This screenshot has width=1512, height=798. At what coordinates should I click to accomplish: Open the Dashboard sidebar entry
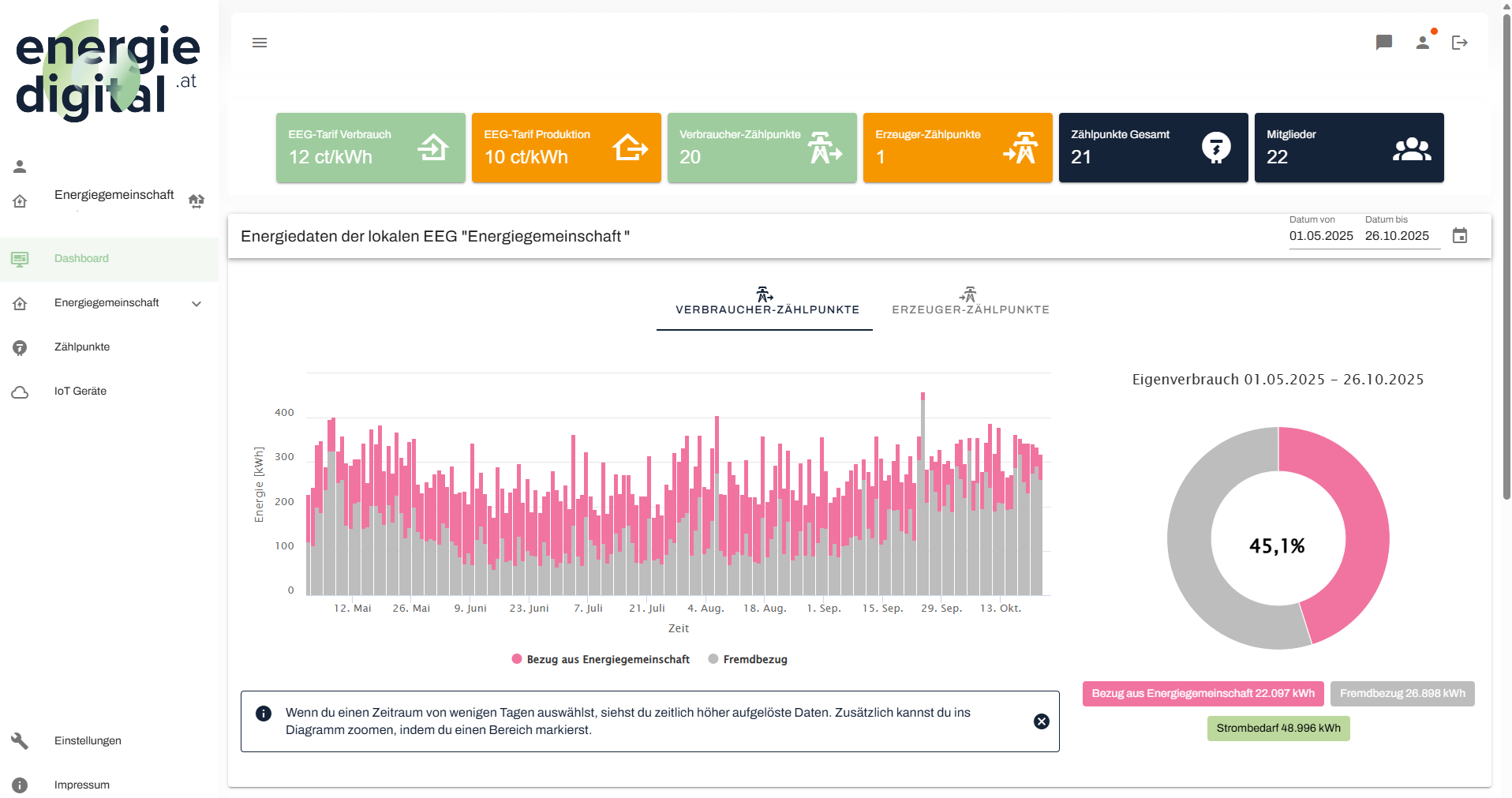pos(81,259)
